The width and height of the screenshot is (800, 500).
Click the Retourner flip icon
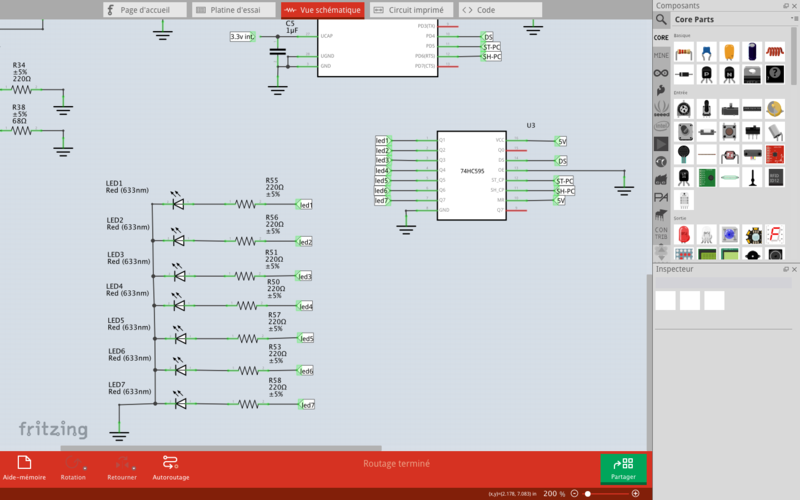122,466
